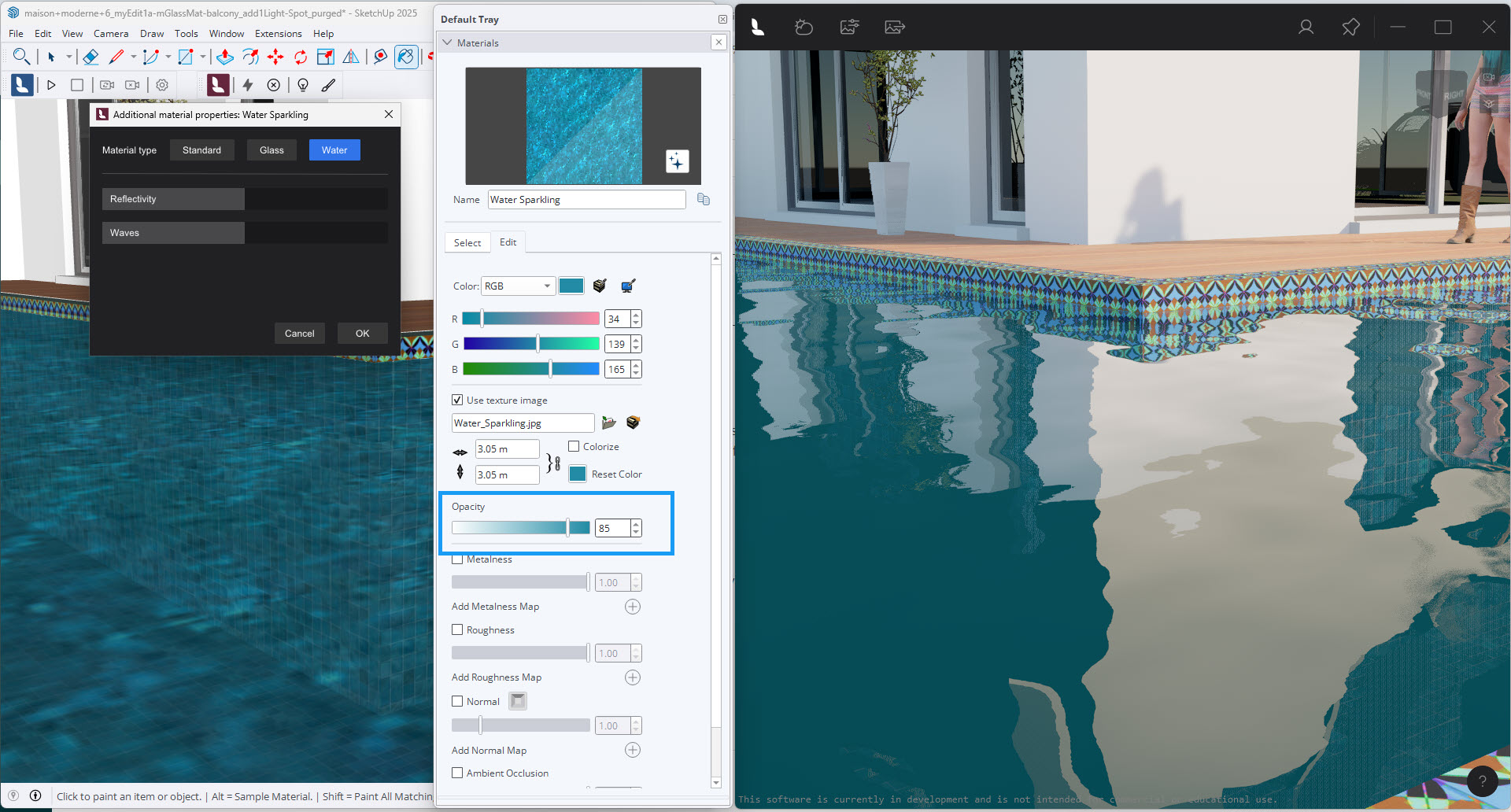Viewport: 1511px width, 812px height.
Task: Open the Select tool dropdown arrow
Action: point(68,57)
